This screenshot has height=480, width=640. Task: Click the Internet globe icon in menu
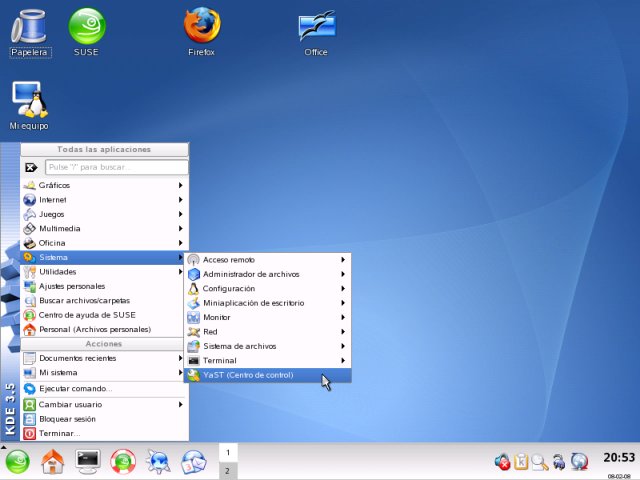point(29,200)
